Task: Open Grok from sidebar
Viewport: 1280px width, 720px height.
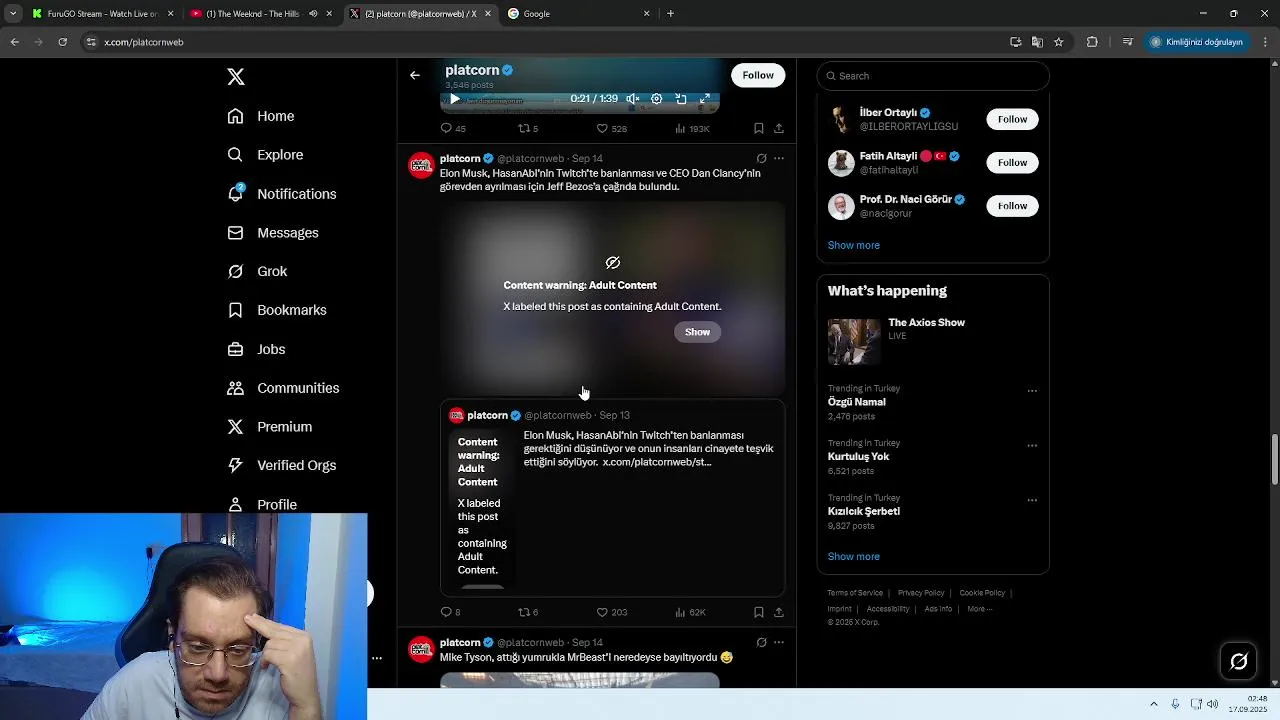Action: pos(257,272)
